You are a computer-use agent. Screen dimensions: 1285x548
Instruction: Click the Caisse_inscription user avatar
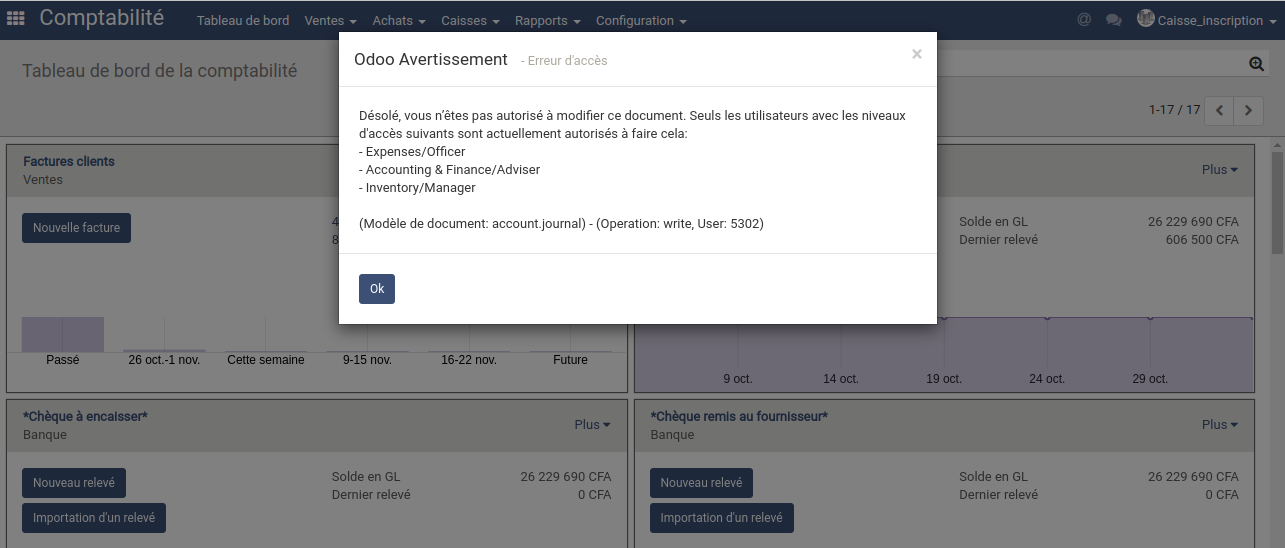1146,19
